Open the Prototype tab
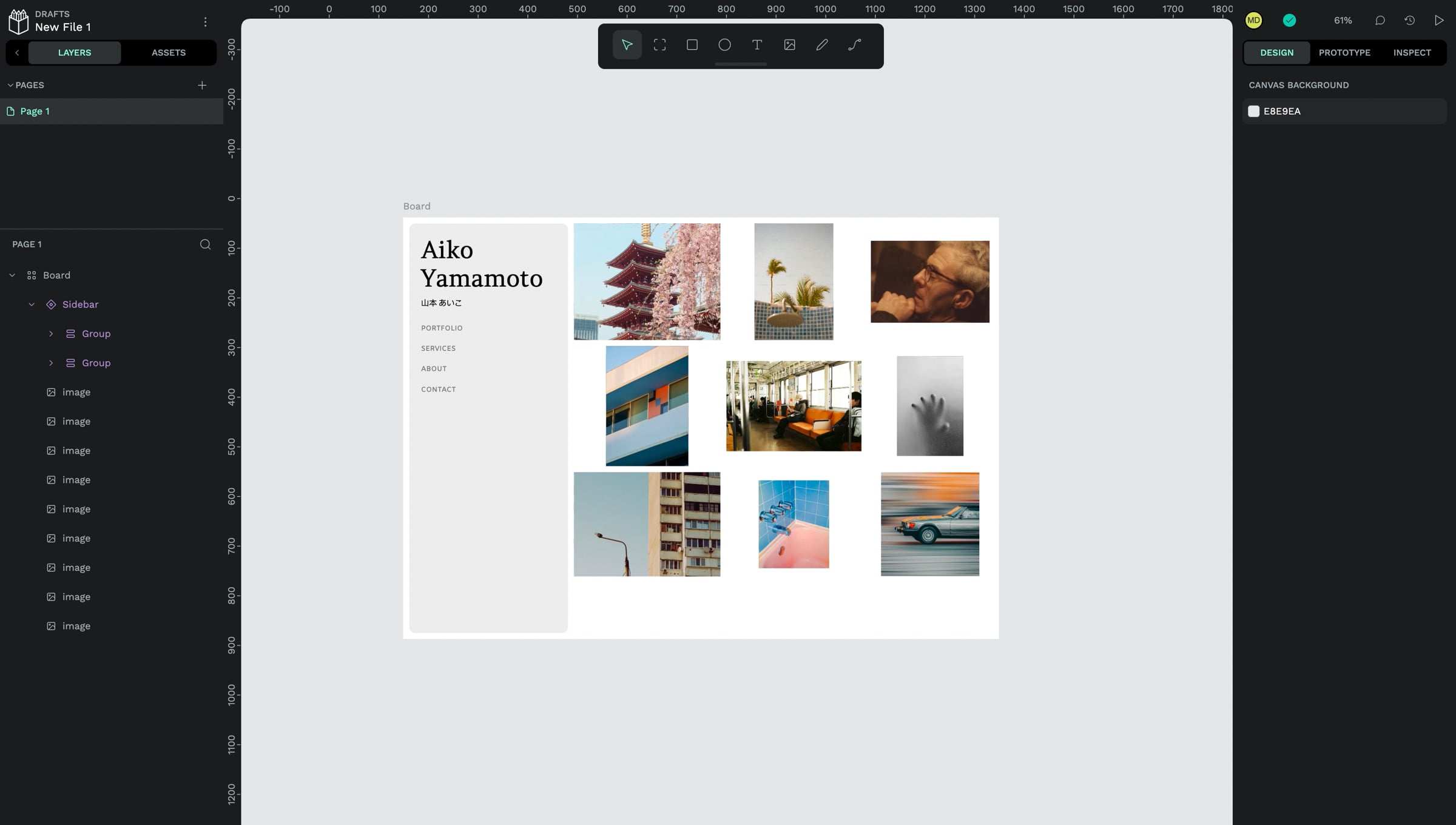 (1344, 53)
